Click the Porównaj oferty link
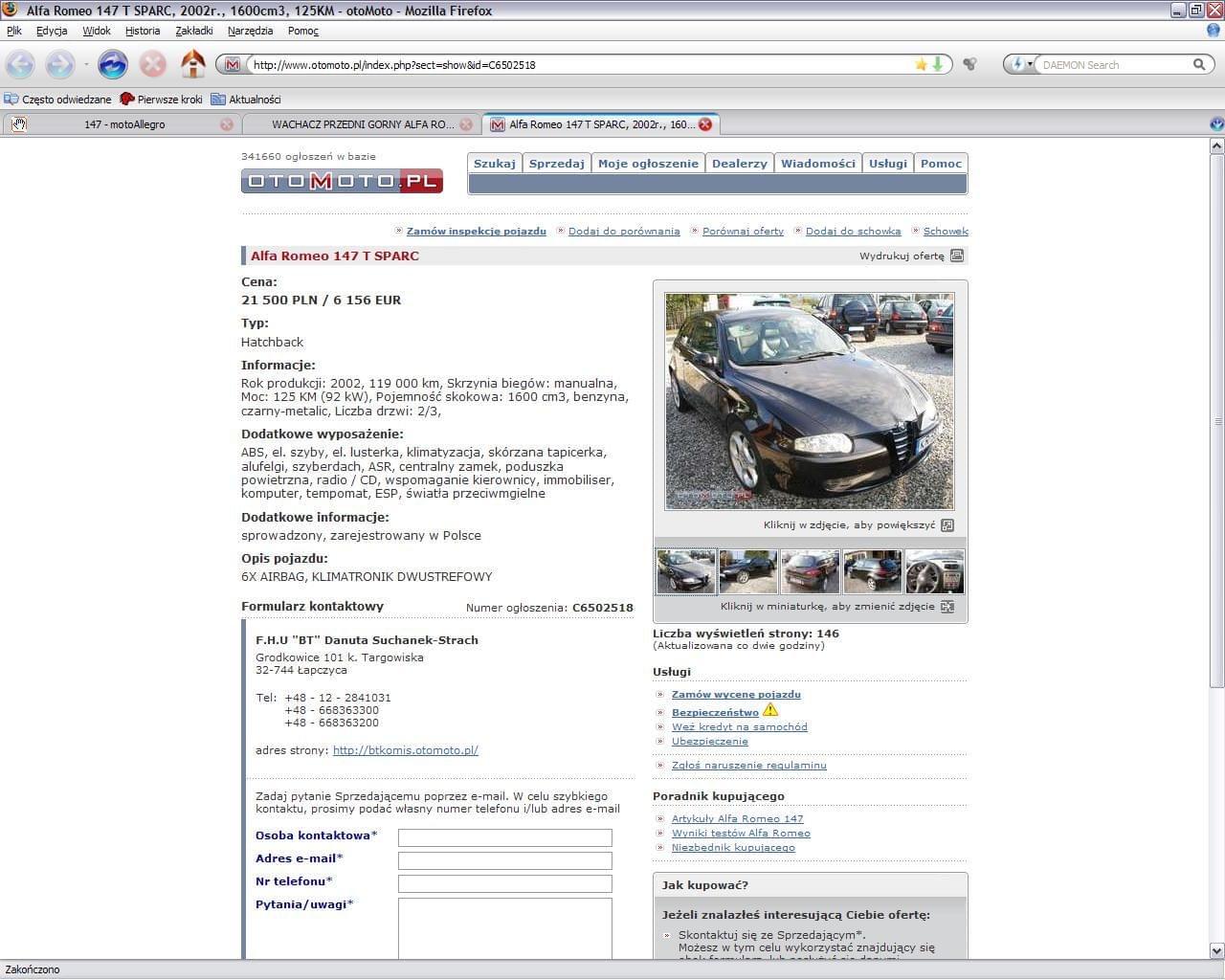This screenshot has width=1225, height=980. click(x=743, y=231)
